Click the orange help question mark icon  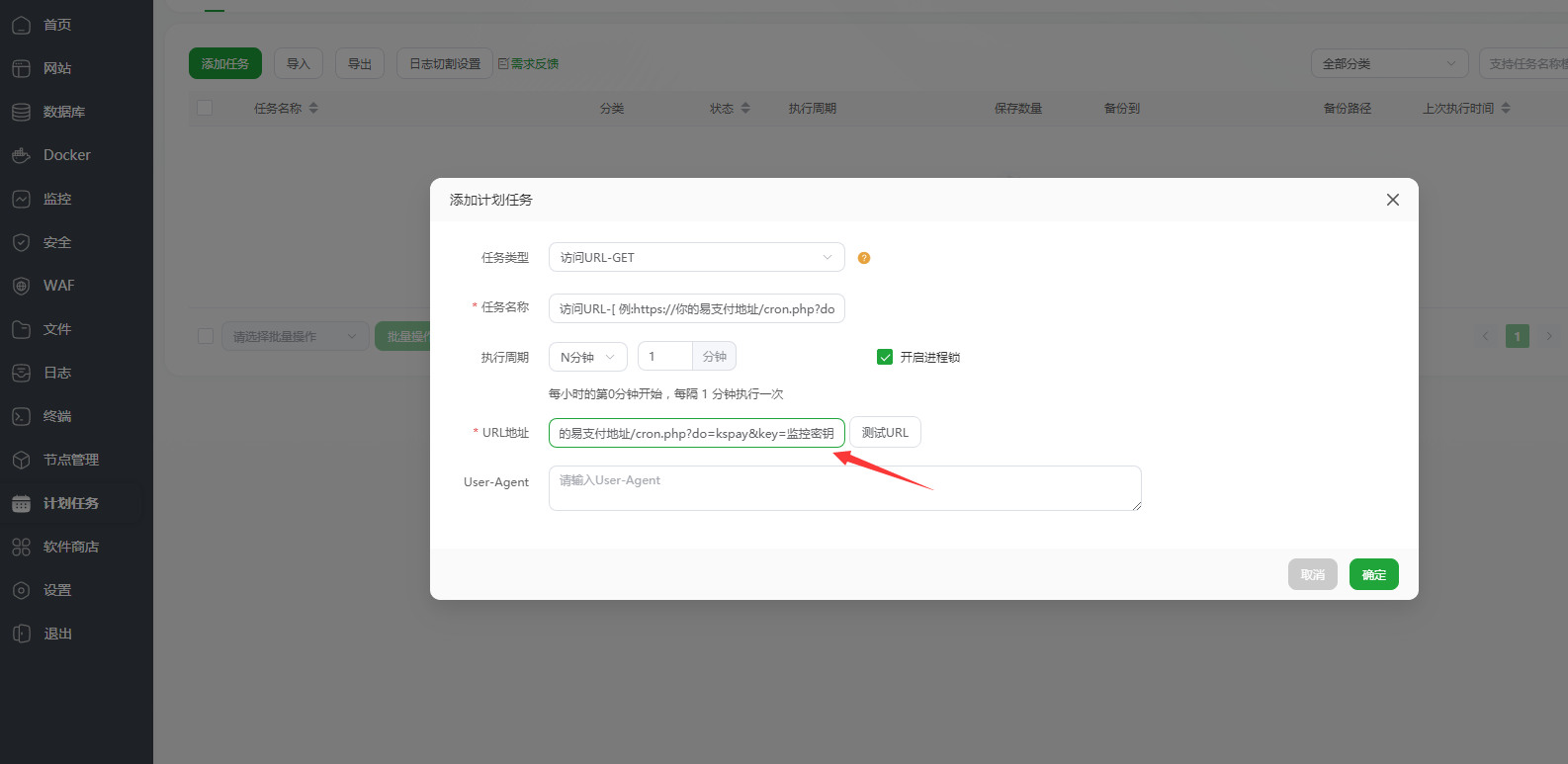pos(864,258)
